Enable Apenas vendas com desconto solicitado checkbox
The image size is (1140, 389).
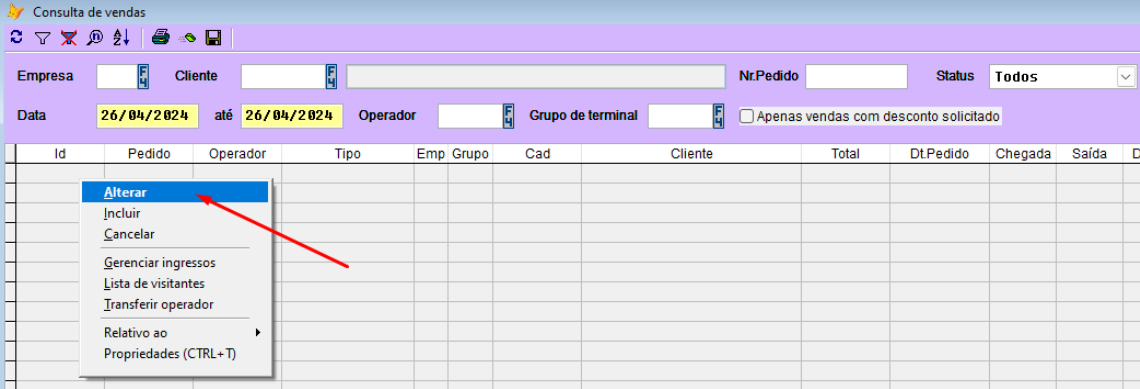click(747, 116)
